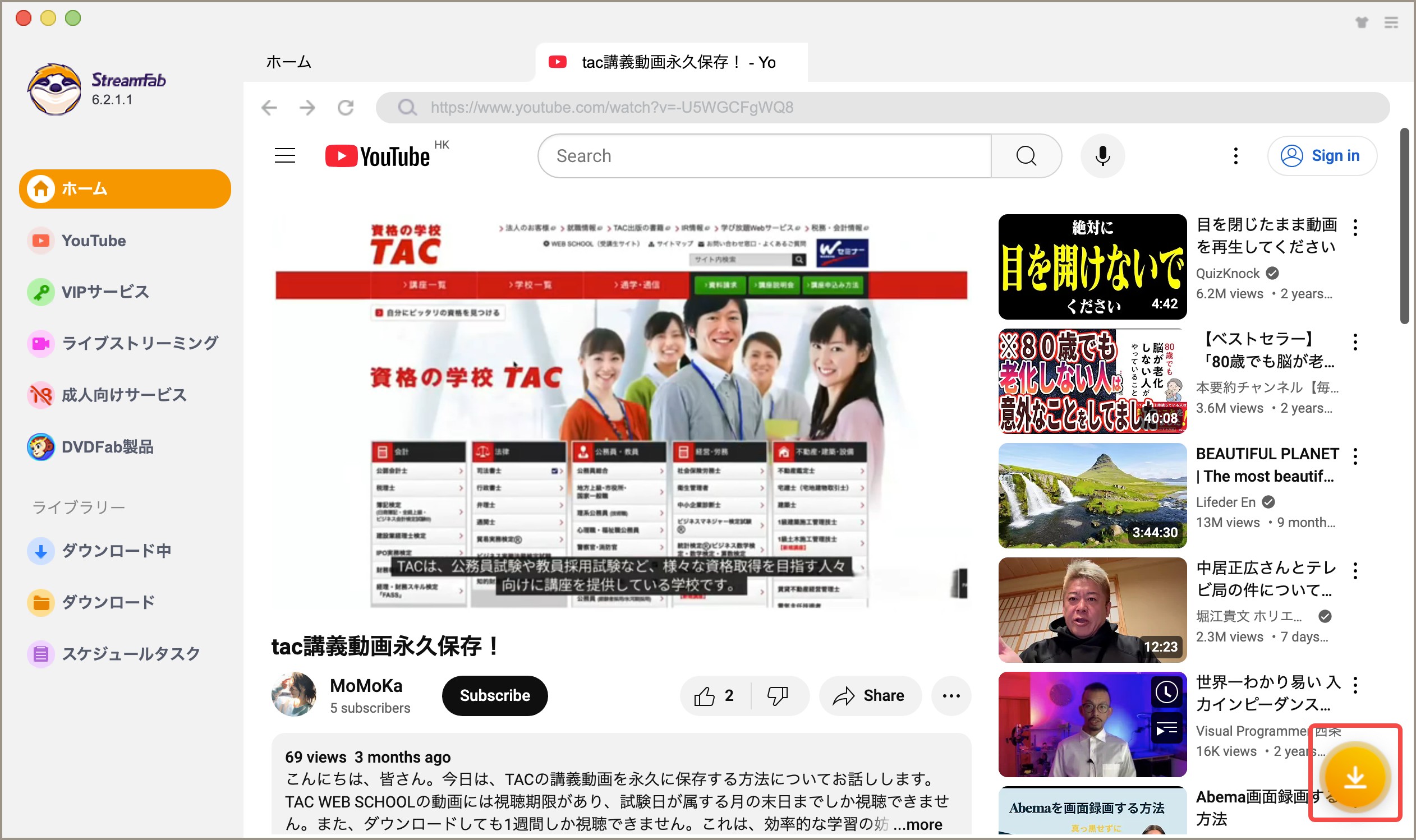Open options for QuizKnock video
The width and height of the screenshot is (1416, 840).
1355,228
